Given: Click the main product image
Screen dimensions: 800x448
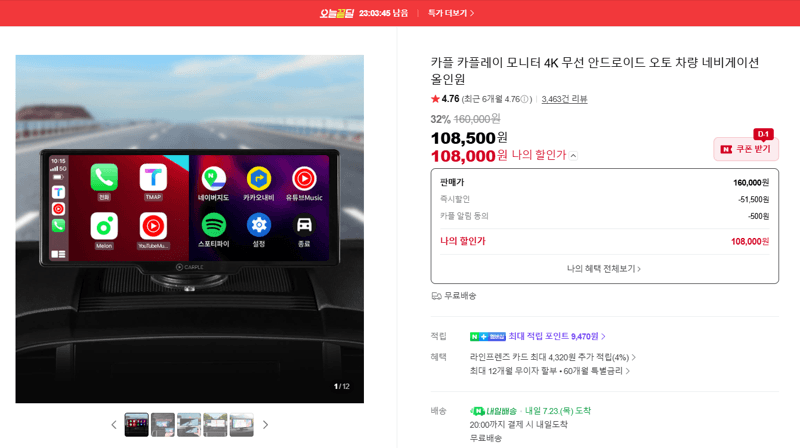Looking at the screenshot, I should tap(190, 229).
